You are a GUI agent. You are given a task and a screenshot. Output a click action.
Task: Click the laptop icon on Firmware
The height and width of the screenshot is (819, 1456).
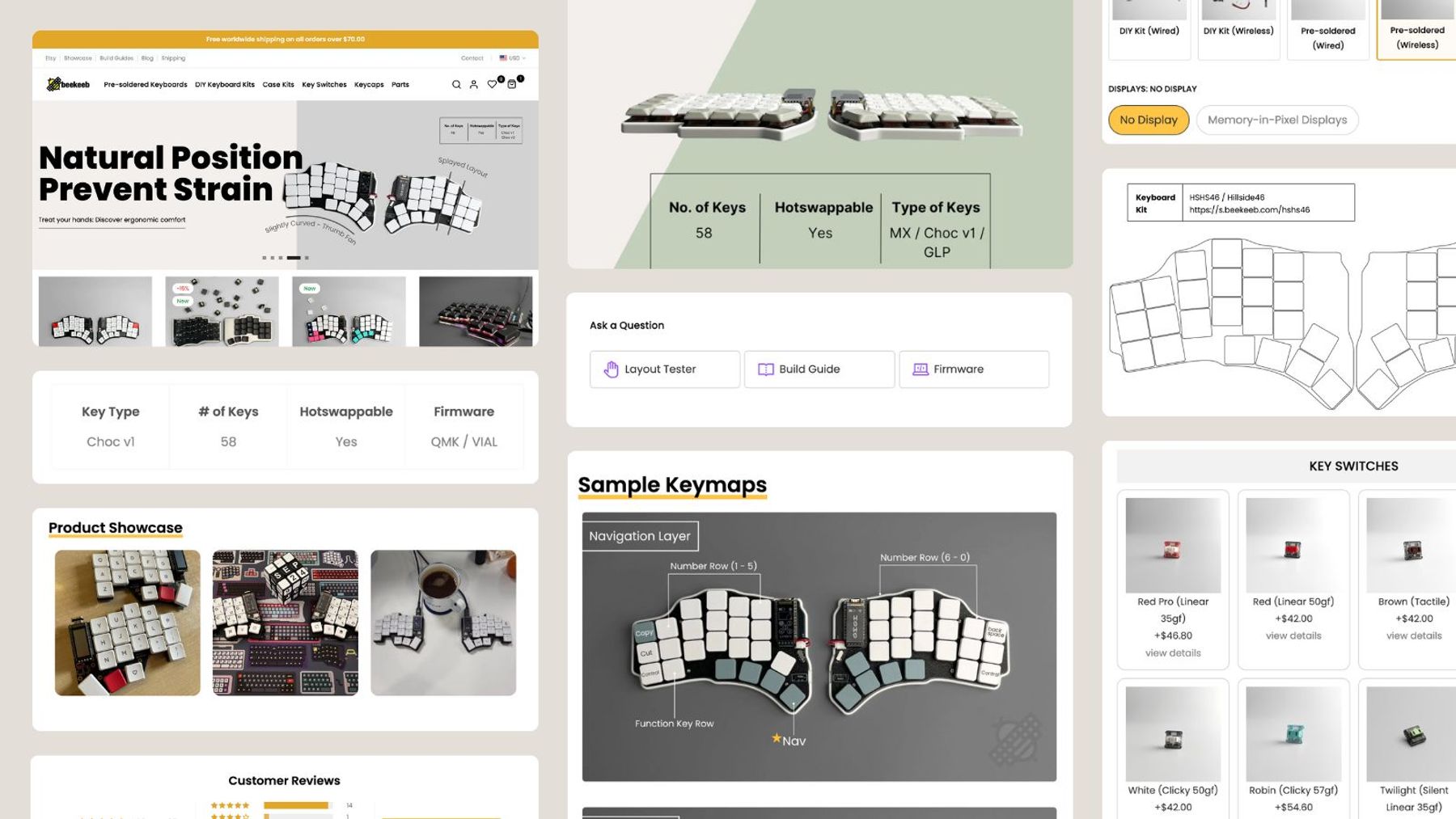coord(919,369)
